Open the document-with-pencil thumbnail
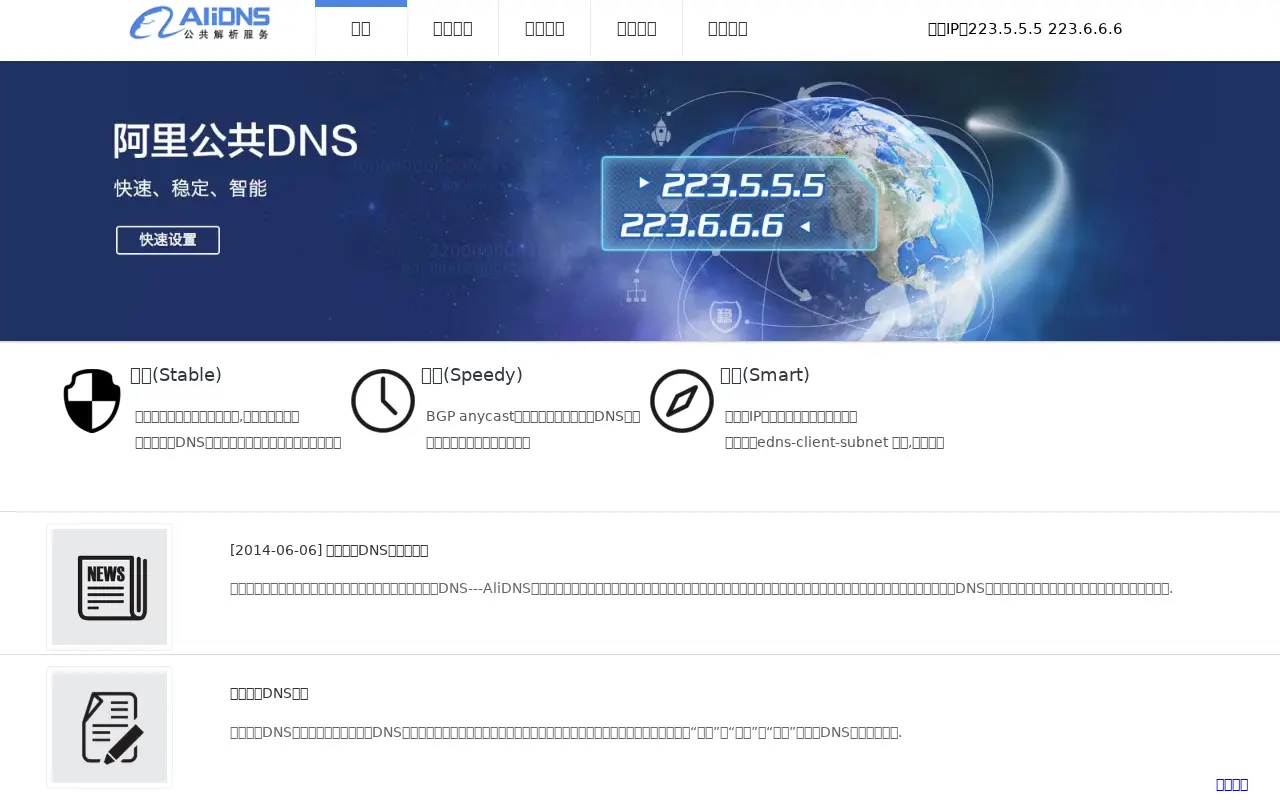 [x=109, y=727]
